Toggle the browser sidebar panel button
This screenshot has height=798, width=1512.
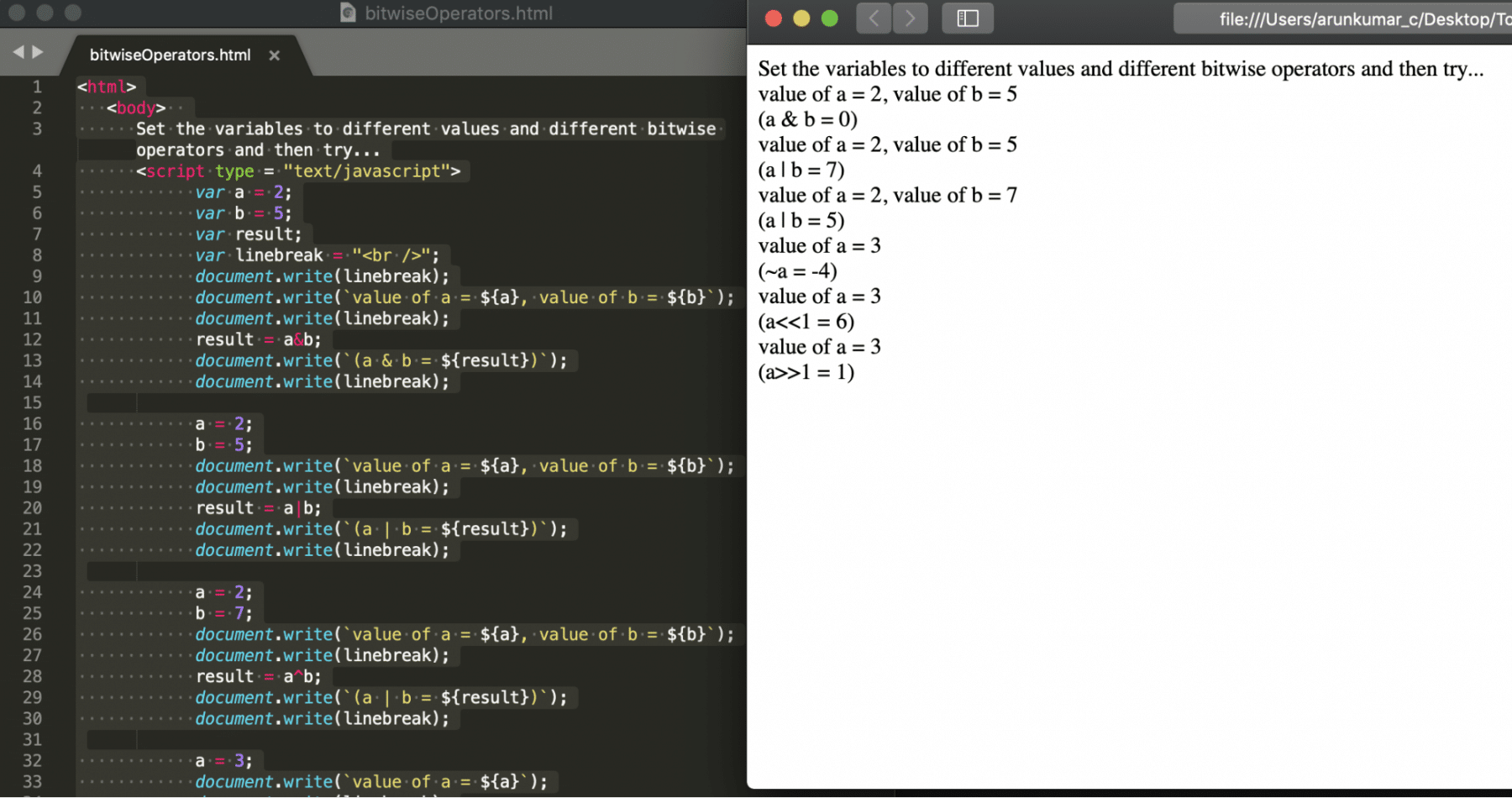coord(968,18)
